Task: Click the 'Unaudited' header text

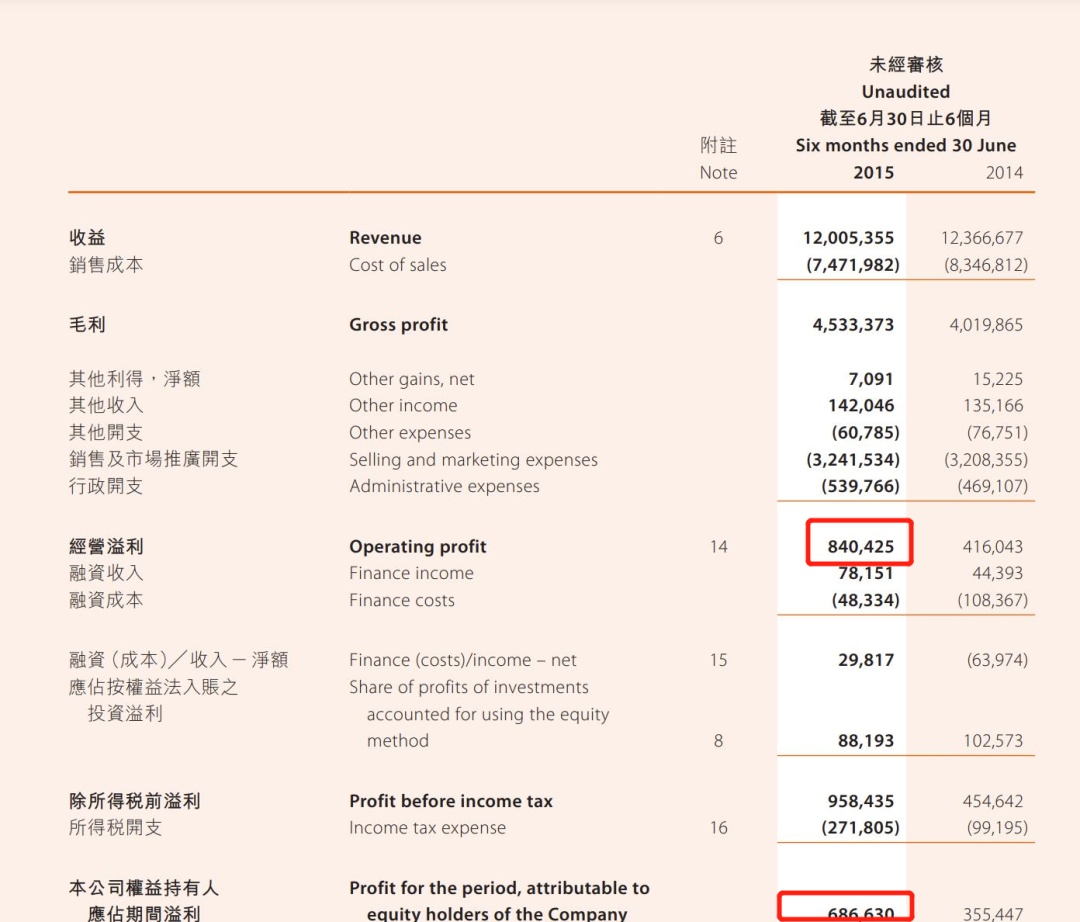Action: 905,92
